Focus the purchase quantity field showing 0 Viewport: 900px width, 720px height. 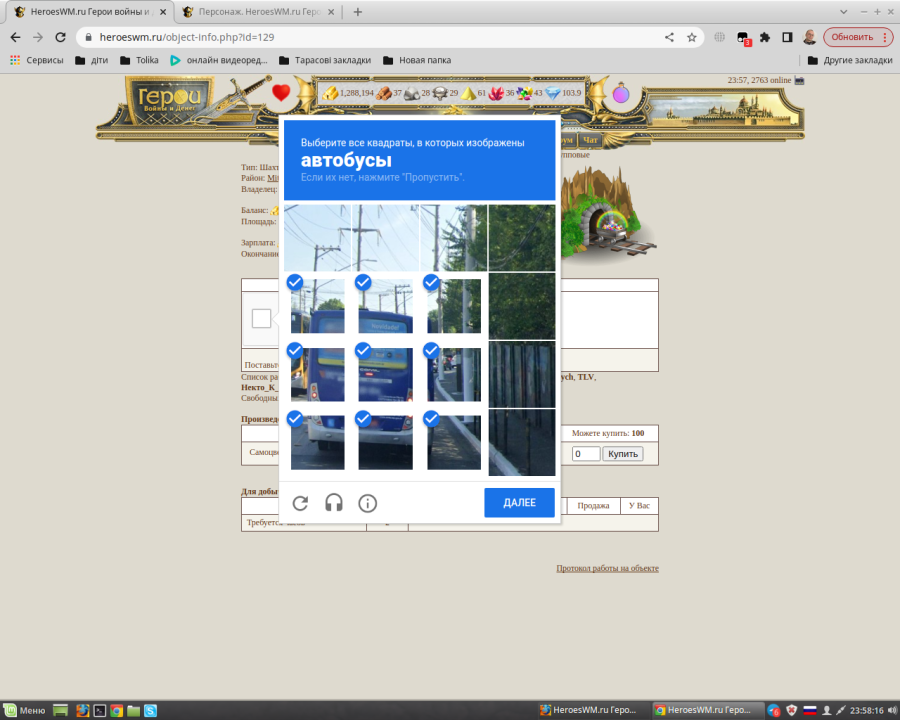[x=586, y=454]
